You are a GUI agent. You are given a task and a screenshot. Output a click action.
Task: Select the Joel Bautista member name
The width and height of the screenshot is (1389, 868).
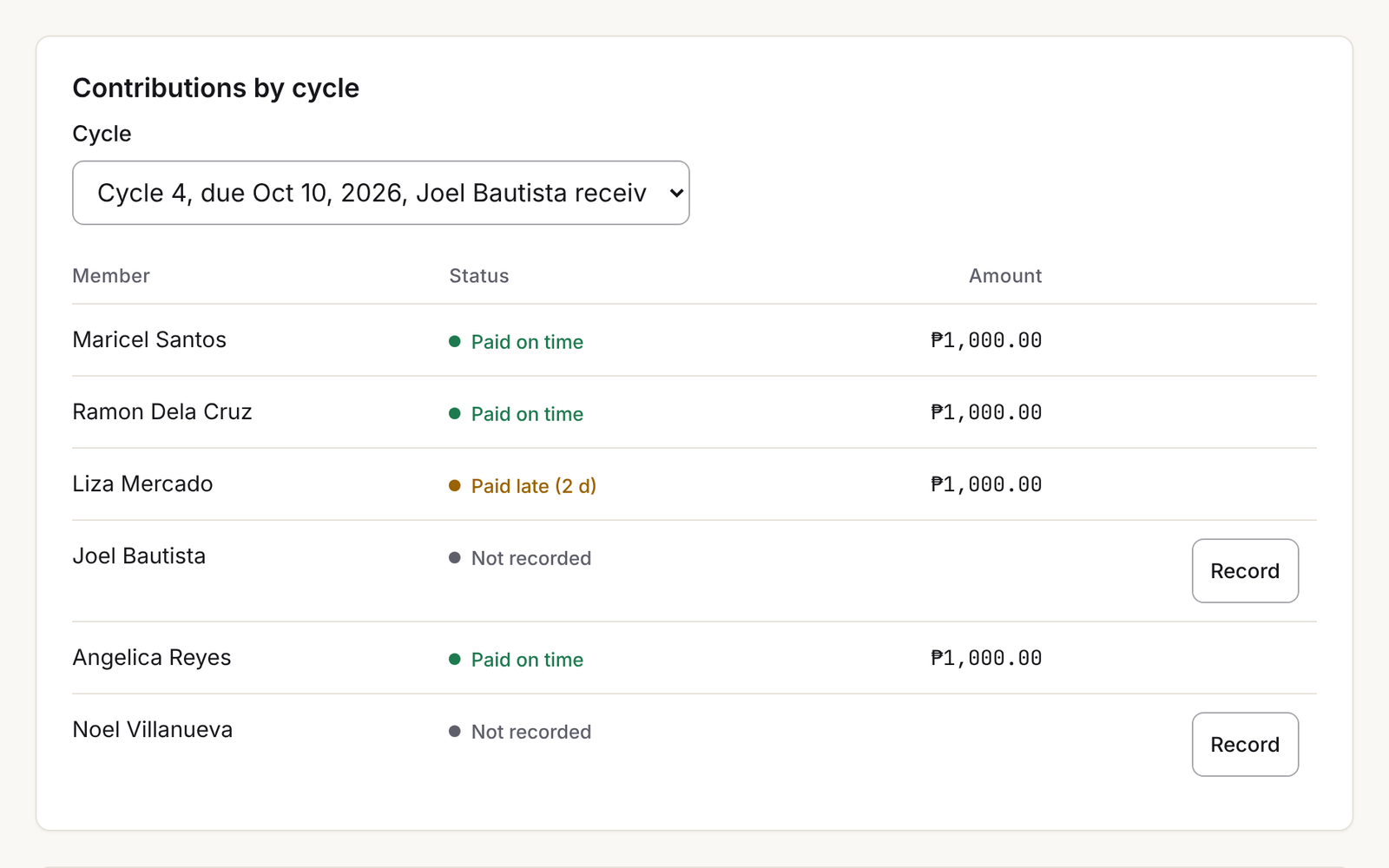(x=139, y=556)
